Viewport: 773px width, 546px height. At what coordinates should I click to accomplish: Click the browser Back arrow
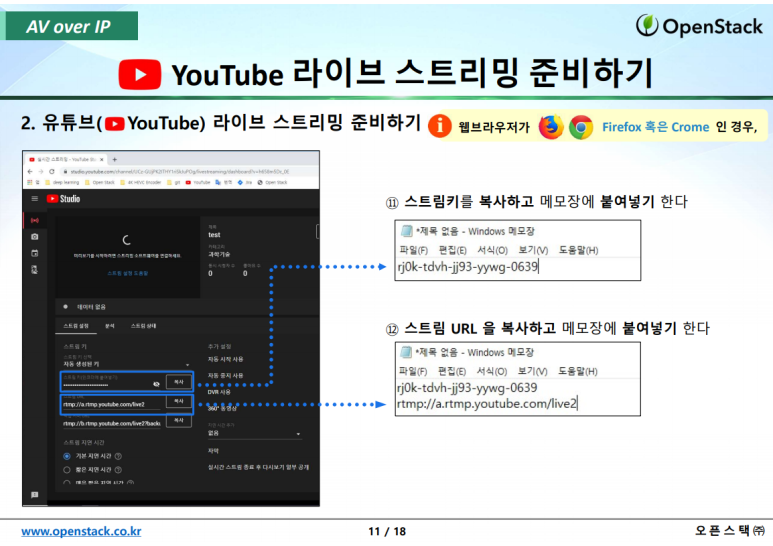coord(30,171)
